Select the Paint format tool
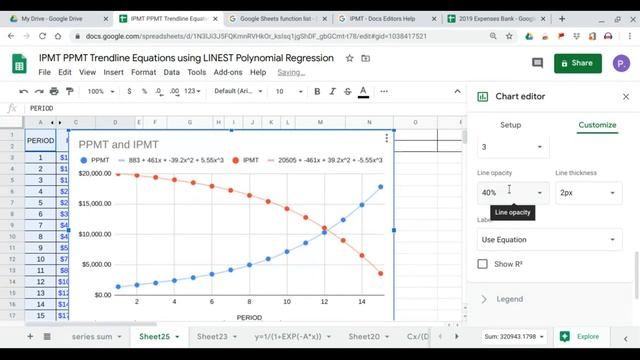The height and width of the screenshot is (360, 640). pyautogui.click(x=70, y=91)
